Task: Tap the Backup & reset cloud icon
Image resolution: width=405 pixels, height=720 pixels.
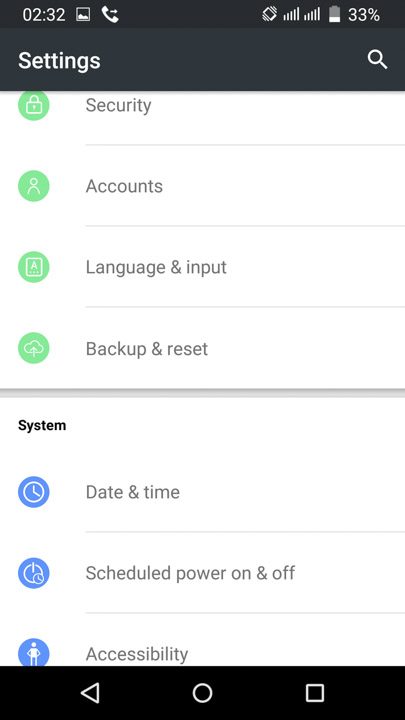Action: (34, 348)
